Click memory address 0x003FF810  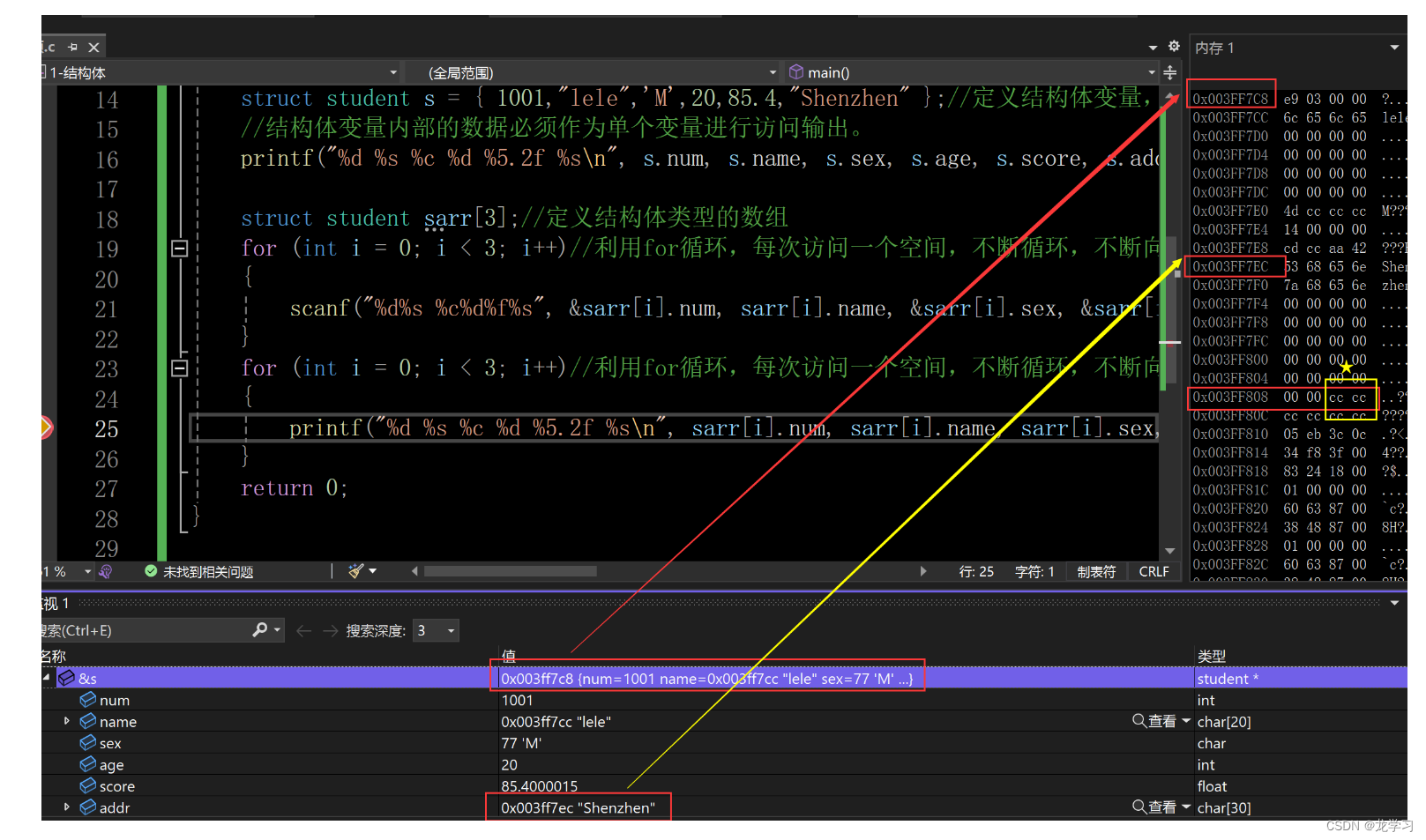[x=1230, y=434]
